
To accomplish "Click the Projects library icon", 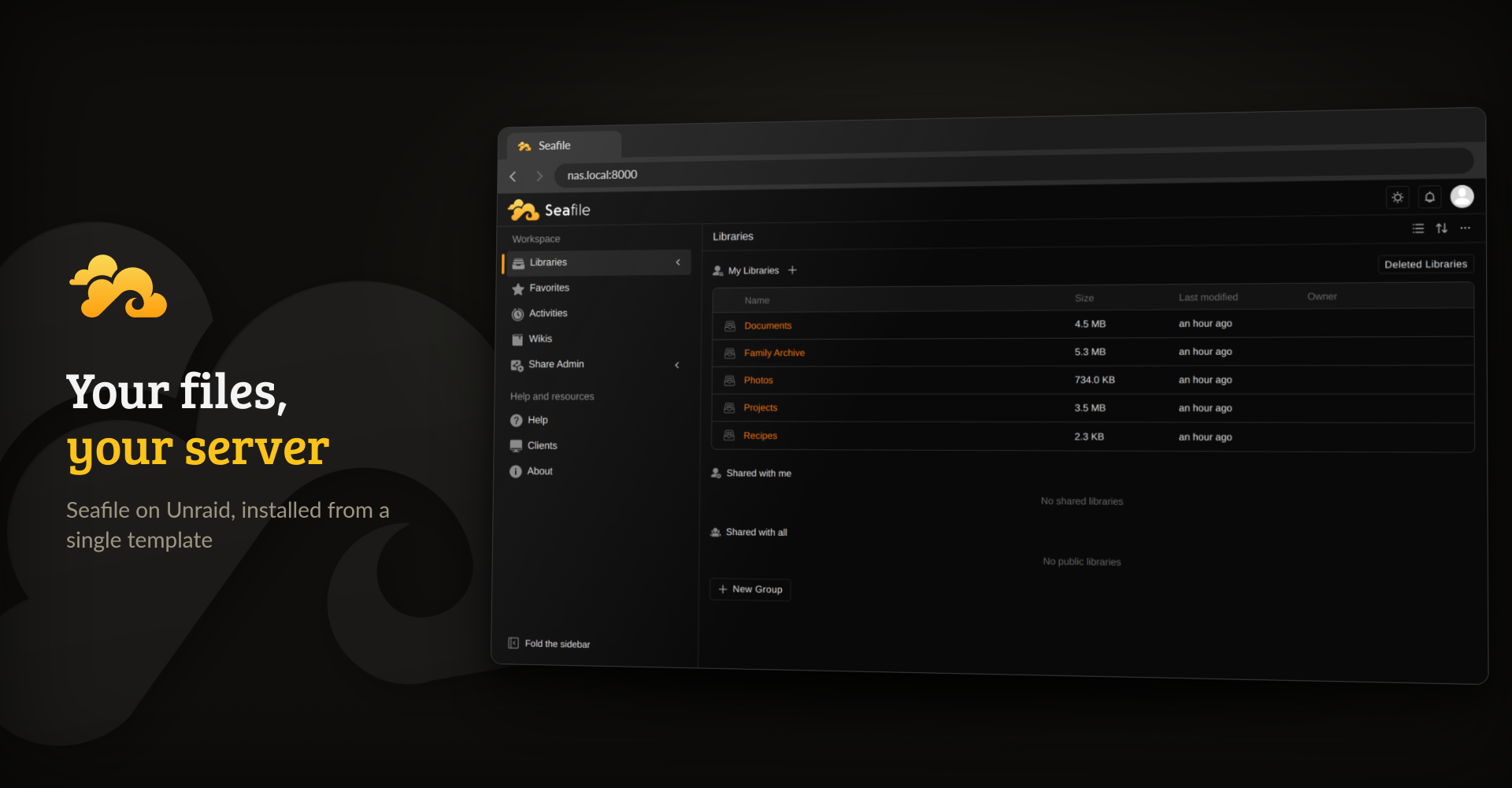I will [x=729, y=408].
